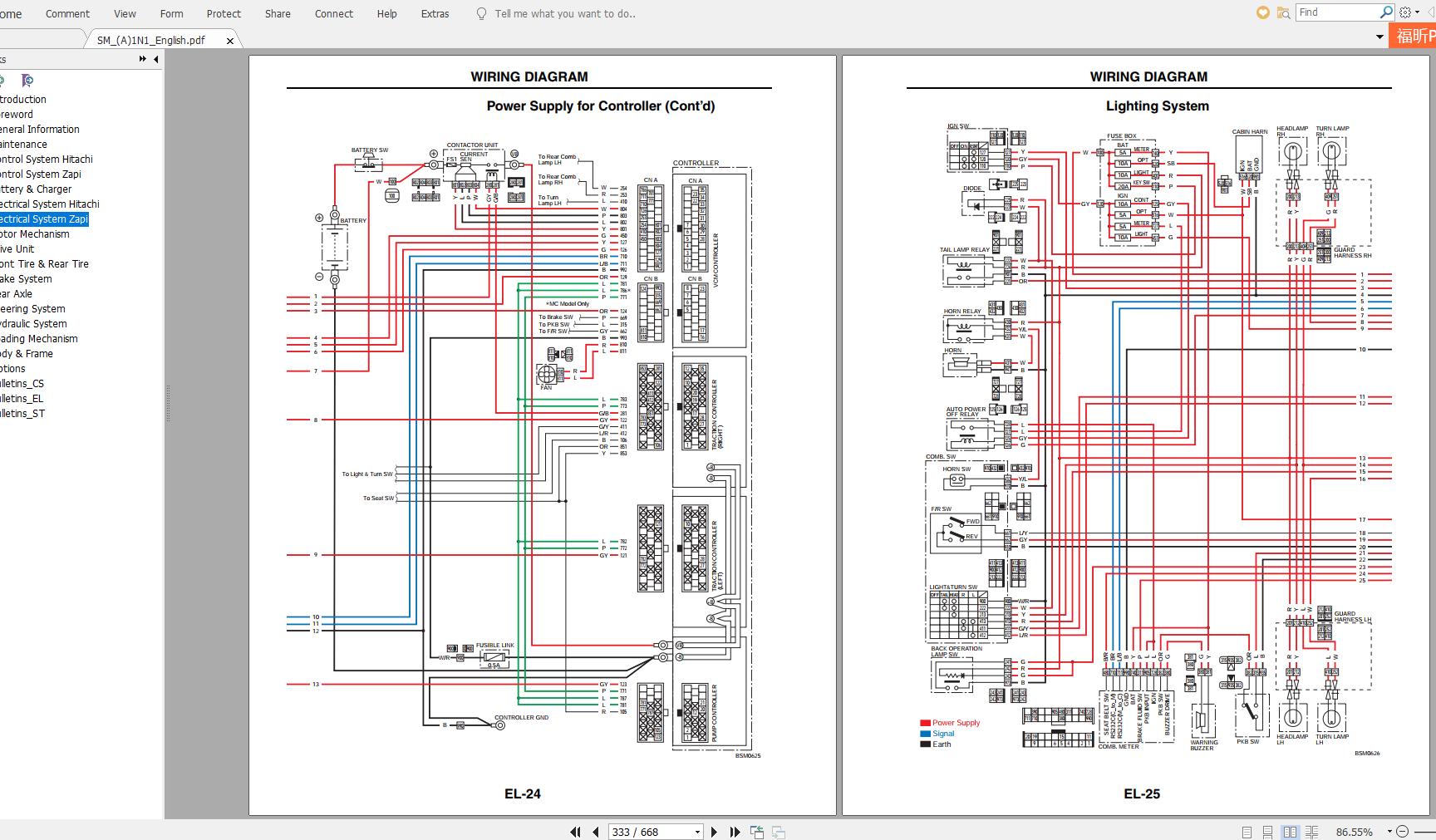Select the Electrical System Hitachi bookmark
The width and height of the screenshot is (1436, 840).
coord(50,204)
